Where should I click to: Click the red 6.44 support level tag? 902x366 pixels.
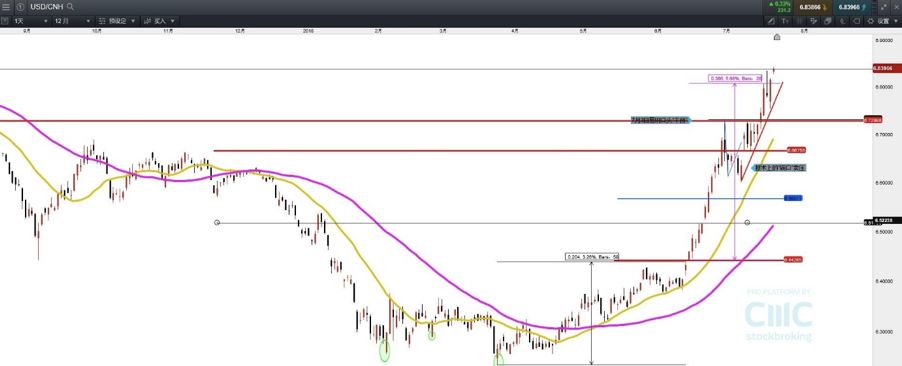[794, 260]
